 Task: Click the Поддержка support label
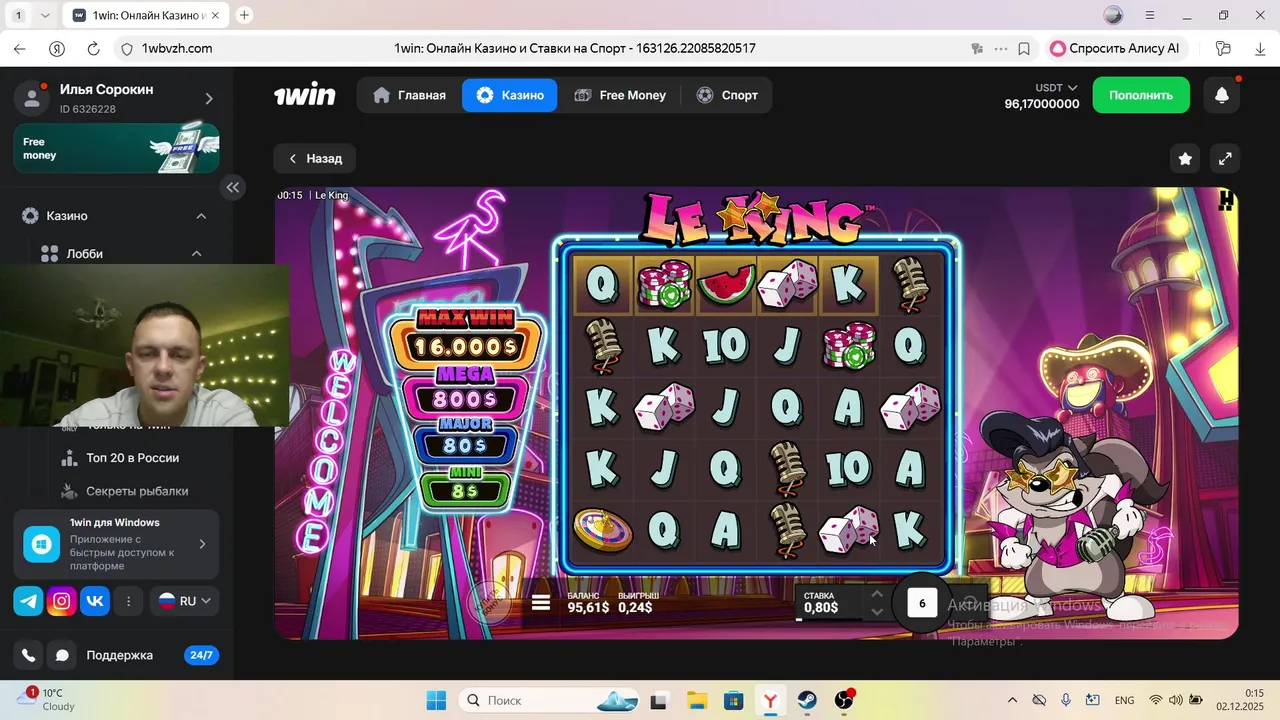click(119, 655)
